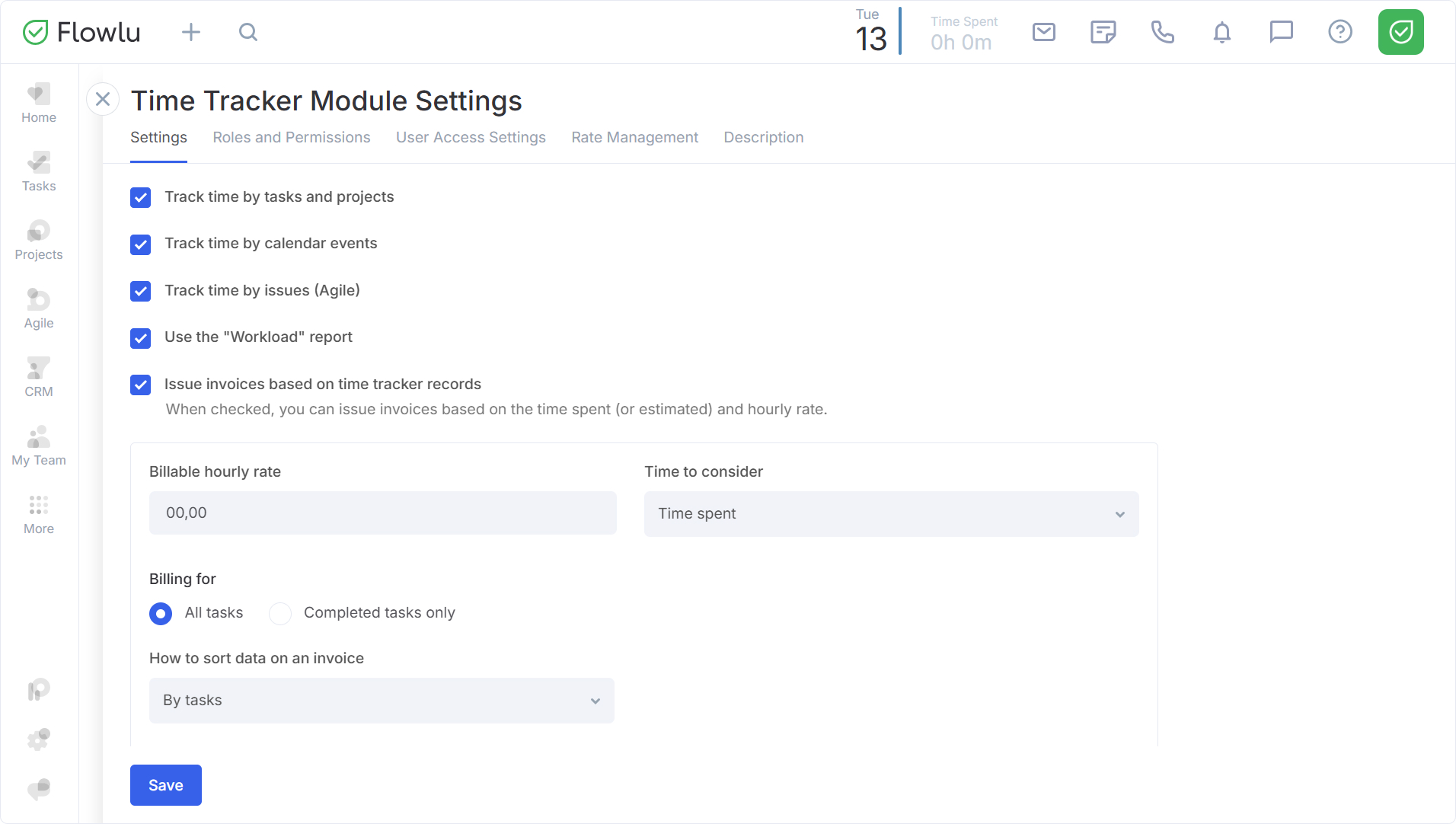Open the notes icon in header
This screenshot has width=1456, height=824.
click(1103, 32)
